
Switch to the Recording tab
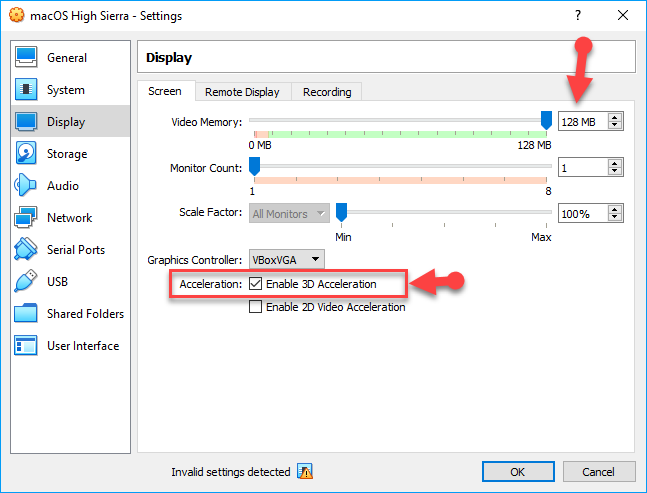coord(327,92)
